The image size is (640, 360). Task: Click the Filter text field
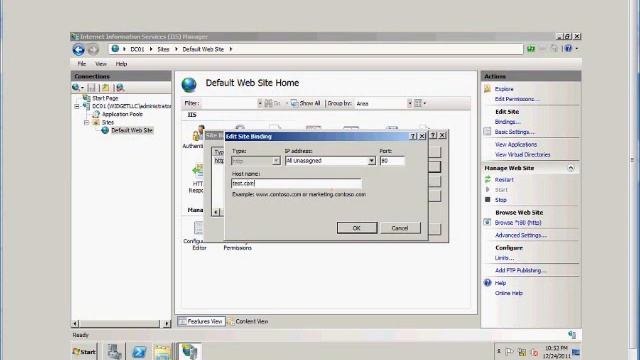[x=229, y=104]
